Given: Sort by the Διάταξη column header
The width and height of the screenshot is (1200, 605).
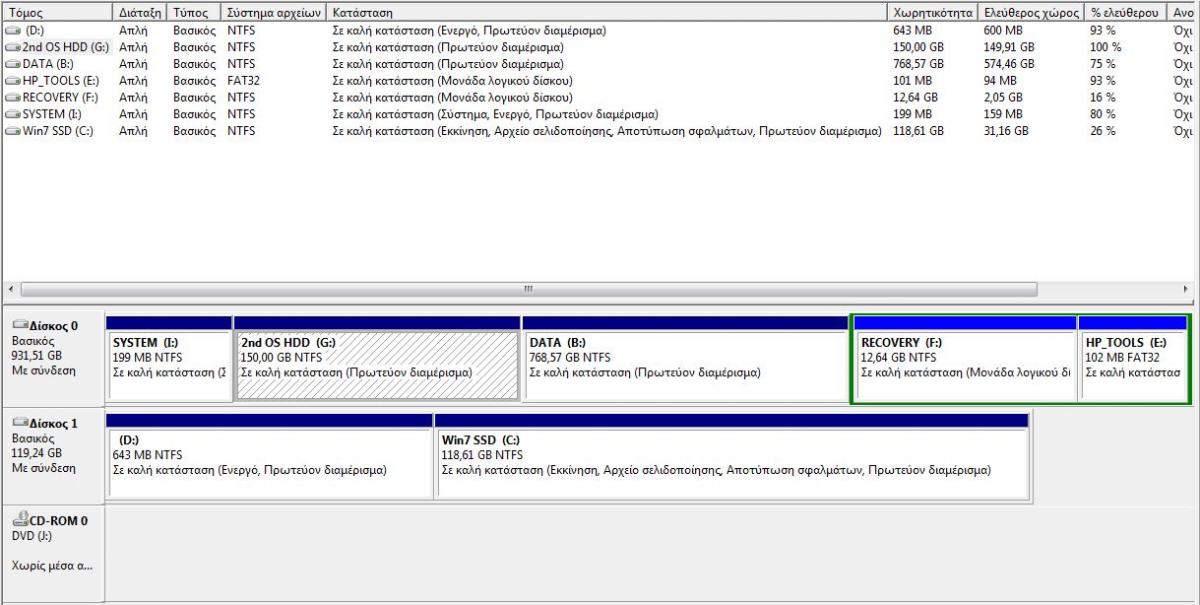Looking at the screenshot, I should click(141, 12).
